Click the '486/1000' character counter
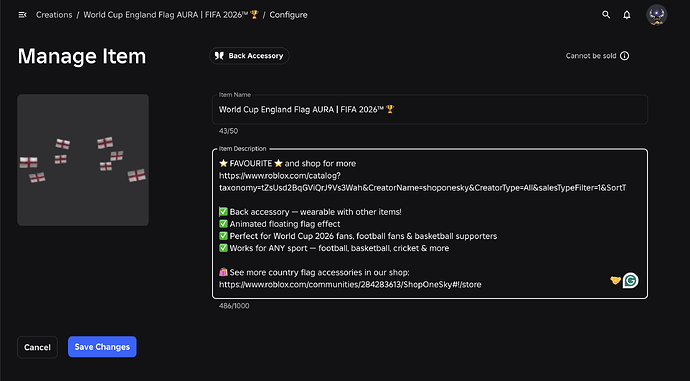 coord(234,306)
